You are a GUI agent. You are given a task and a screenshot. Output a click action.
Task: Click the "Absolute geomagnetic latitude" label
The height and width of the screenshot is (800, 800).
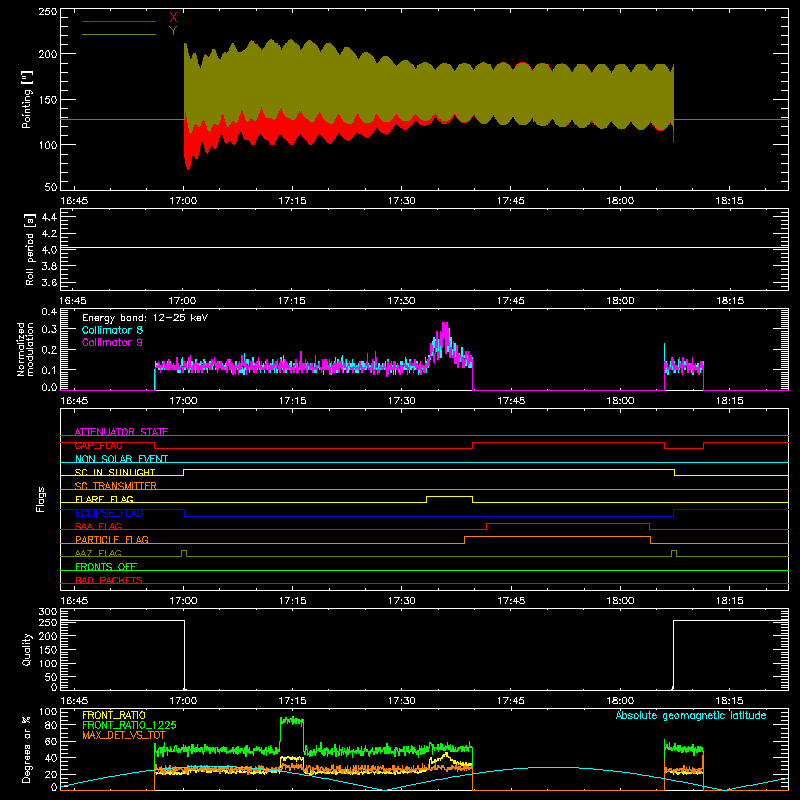coord(691,715)
